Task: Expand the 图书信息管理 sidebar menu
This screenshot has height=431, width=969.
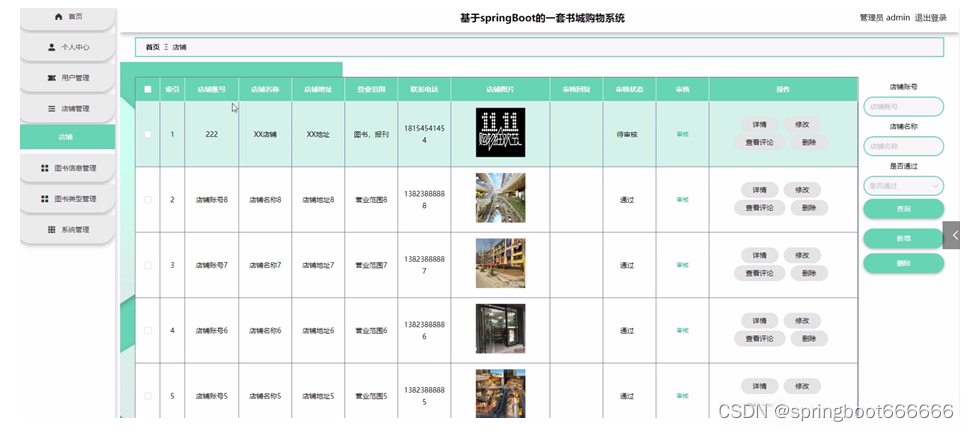Action: point(67,169)
